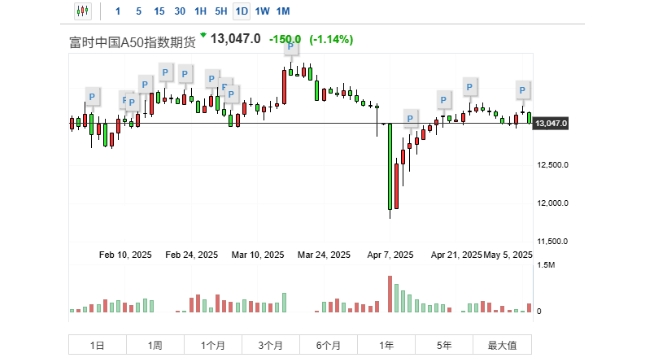Click the 13,047.0 price axis label

point(551,123)
